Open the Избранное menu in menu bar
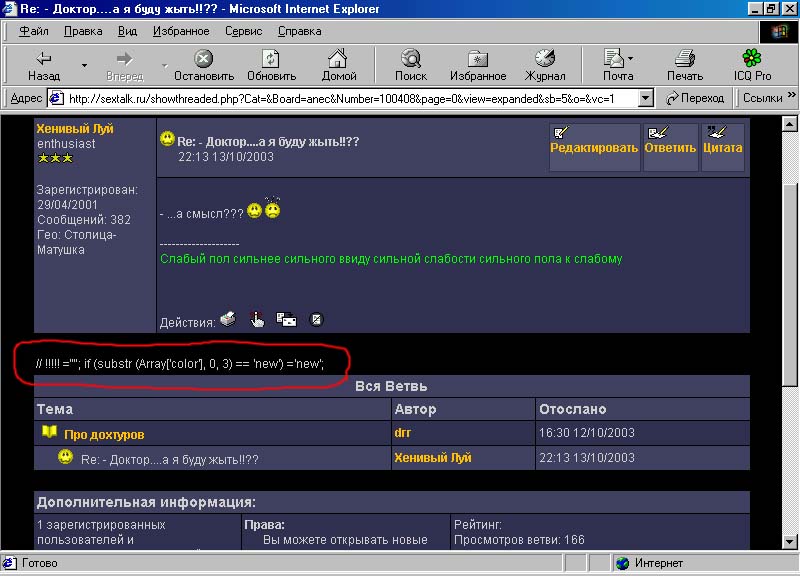Screen dimensions: 800x576 (180, 31)
